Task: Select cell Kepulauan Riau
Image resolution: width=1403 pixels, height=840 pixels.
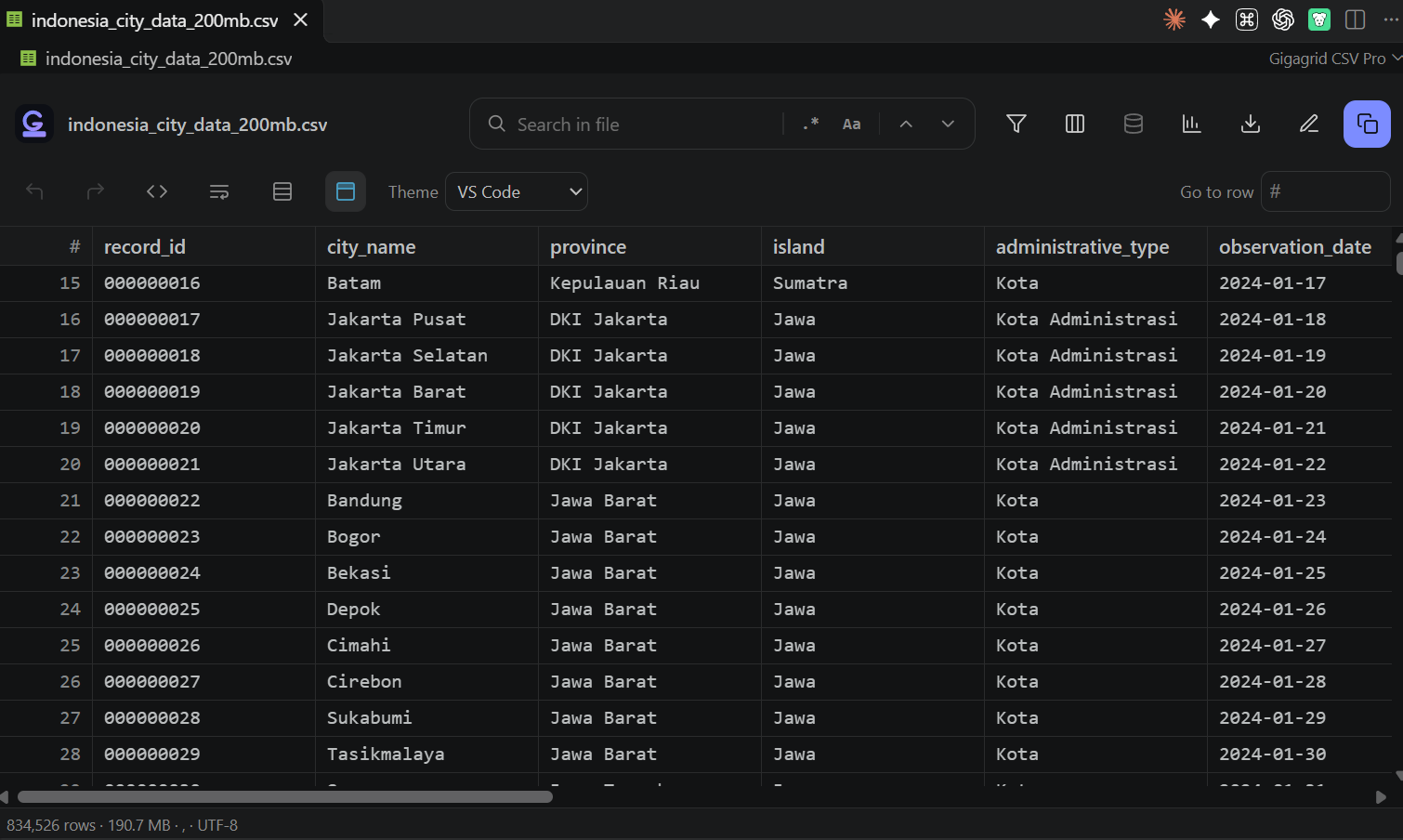Action: point(649,282)
